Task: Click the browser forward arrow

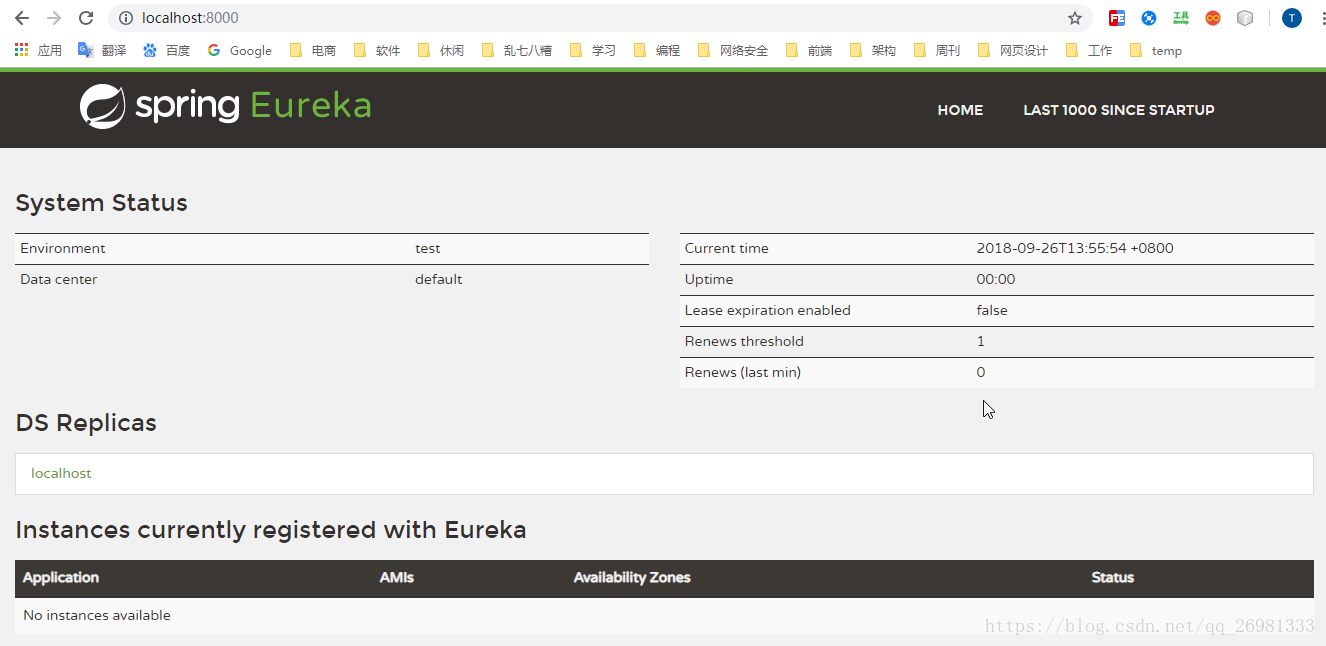Action: [x=54, y=18]
